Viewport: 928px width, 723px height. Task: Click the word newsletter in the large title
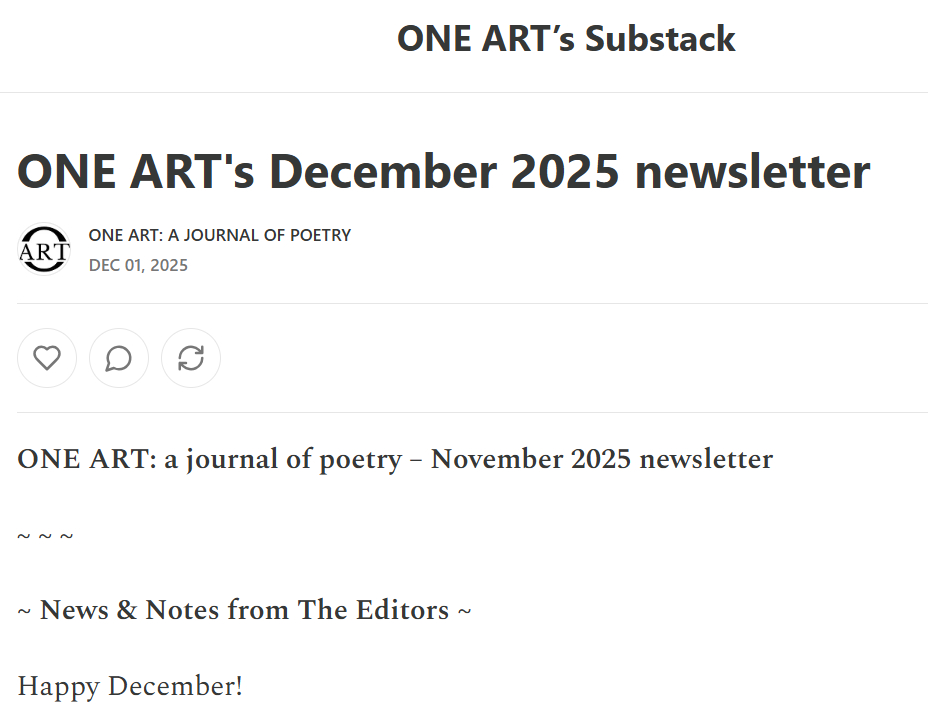[752, 171]
